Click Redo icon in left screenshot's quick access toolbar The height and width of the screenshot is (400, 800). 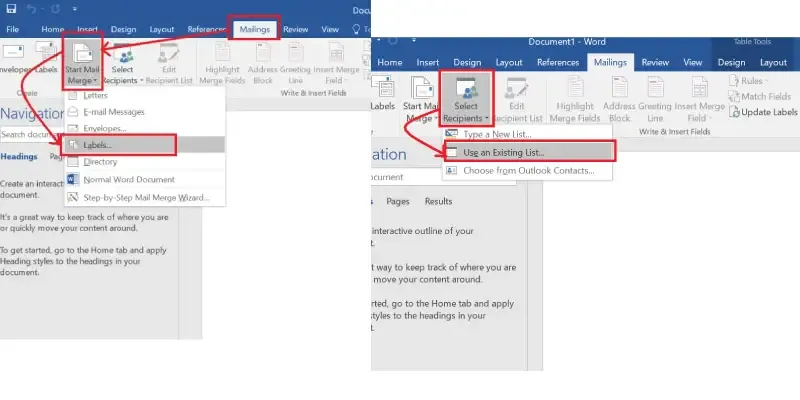[x=55, y=9]
